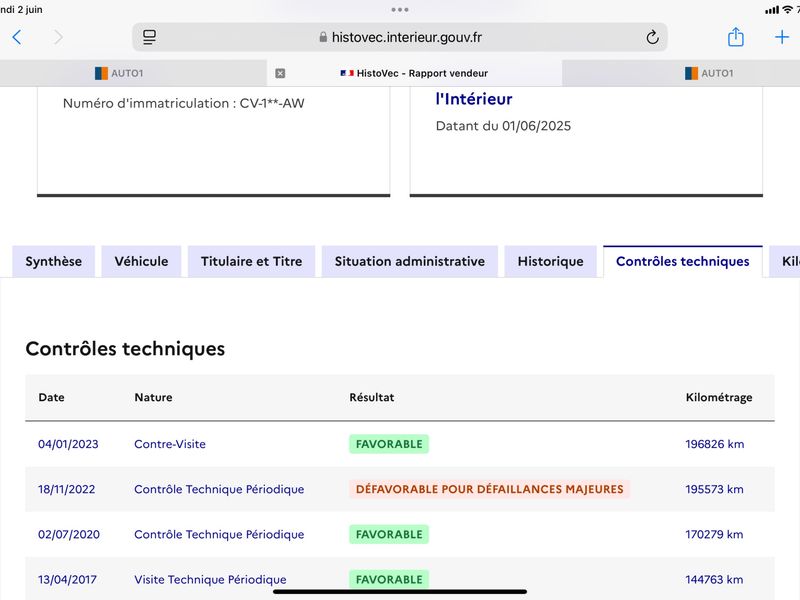Select the Titulaire et Titre tab

click(x=252, y=261)
